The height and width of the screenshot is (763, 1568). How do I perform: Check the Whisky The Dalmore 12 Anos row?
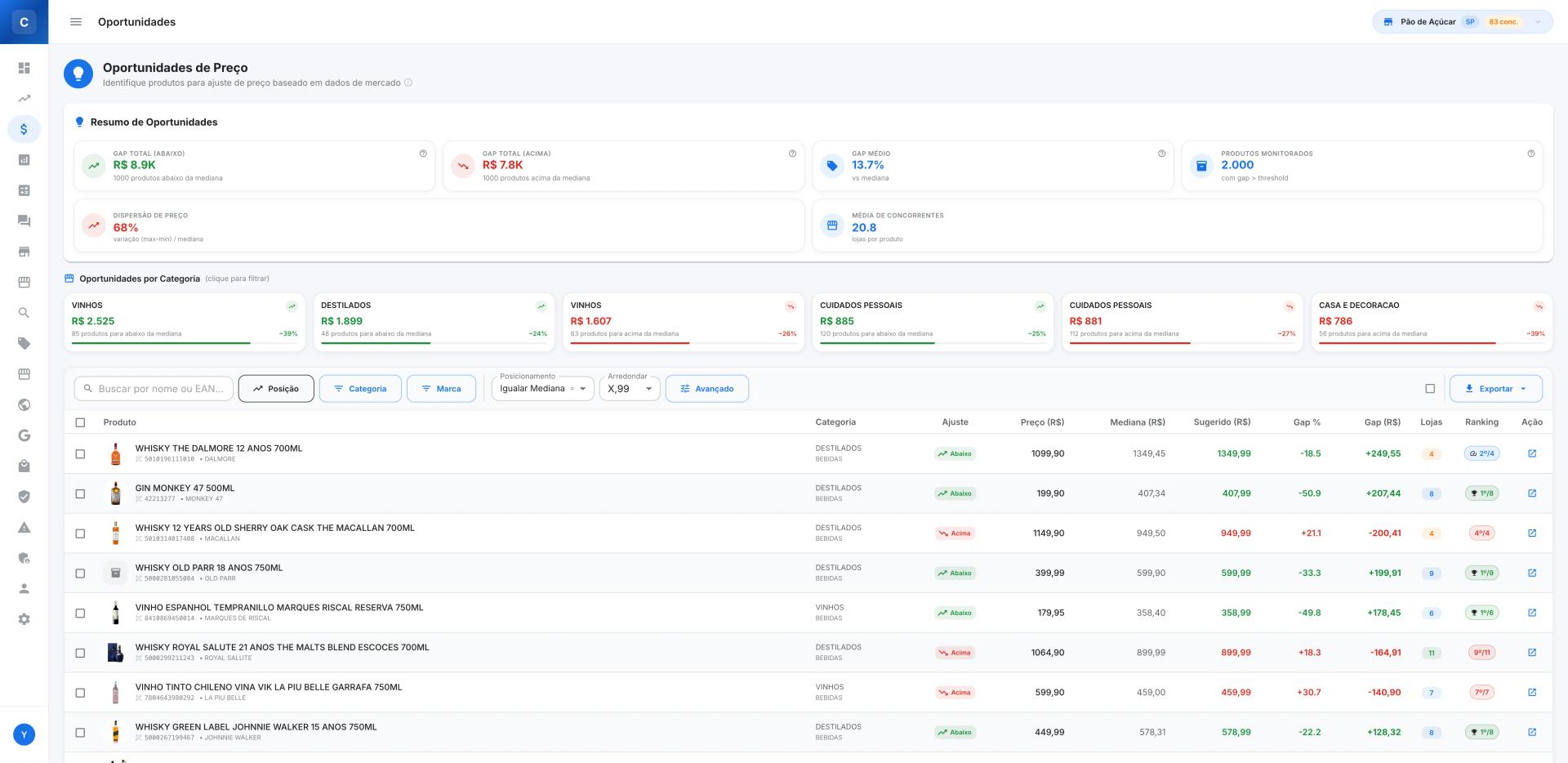[x=80, y=453]
